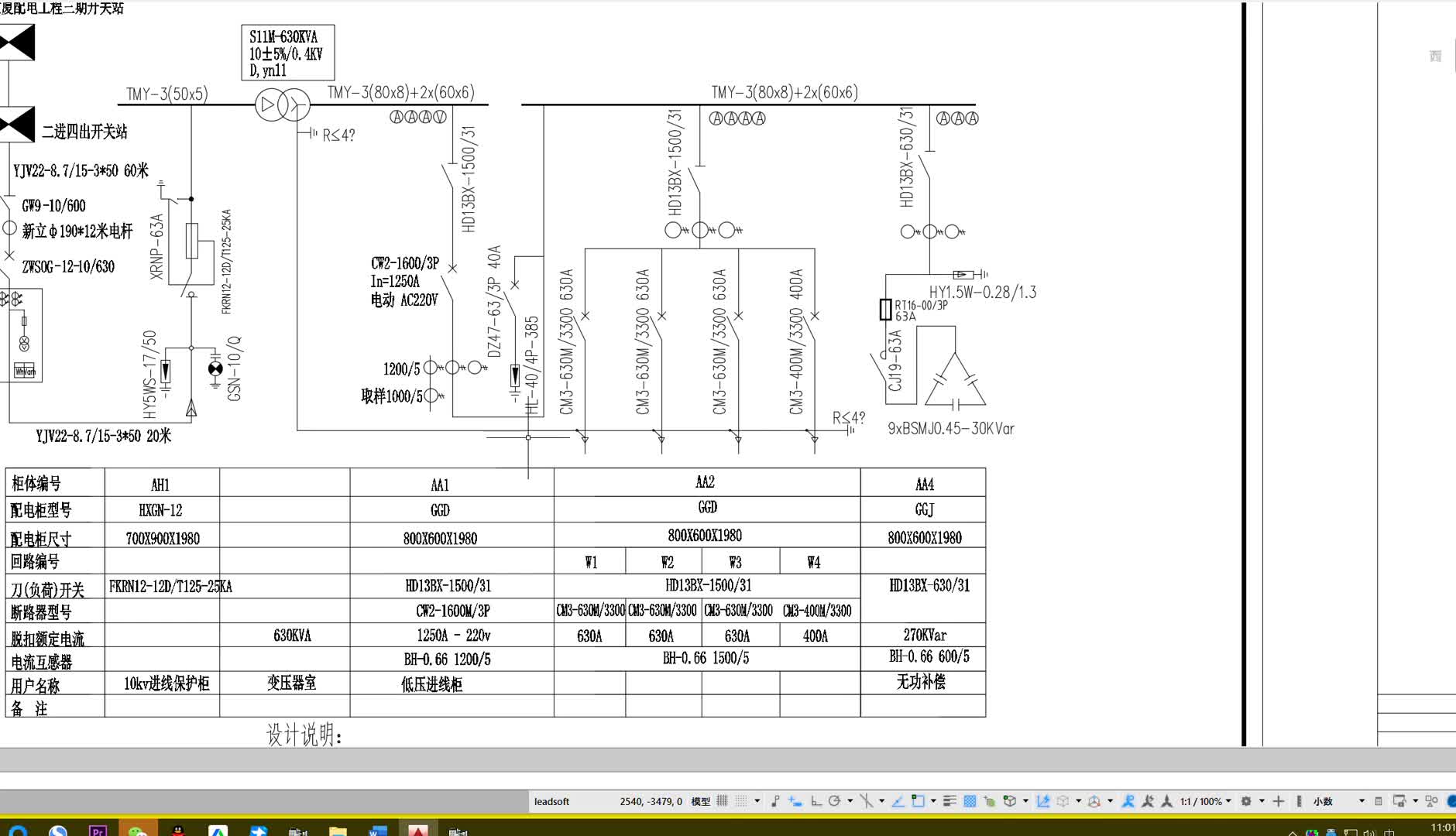Viewport: 1456px width, 836px height.
Task: Click show lineweight icon
Action: 949,801
